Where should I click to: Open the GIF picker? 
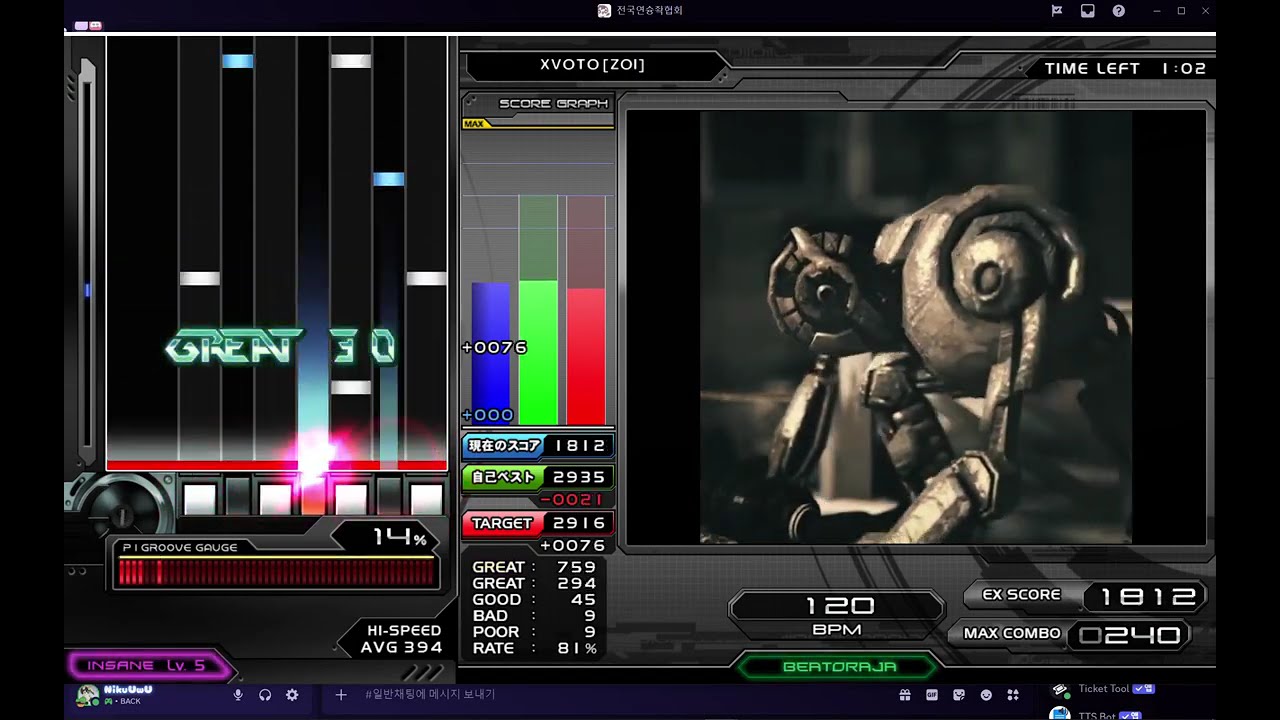click(932, 694)
